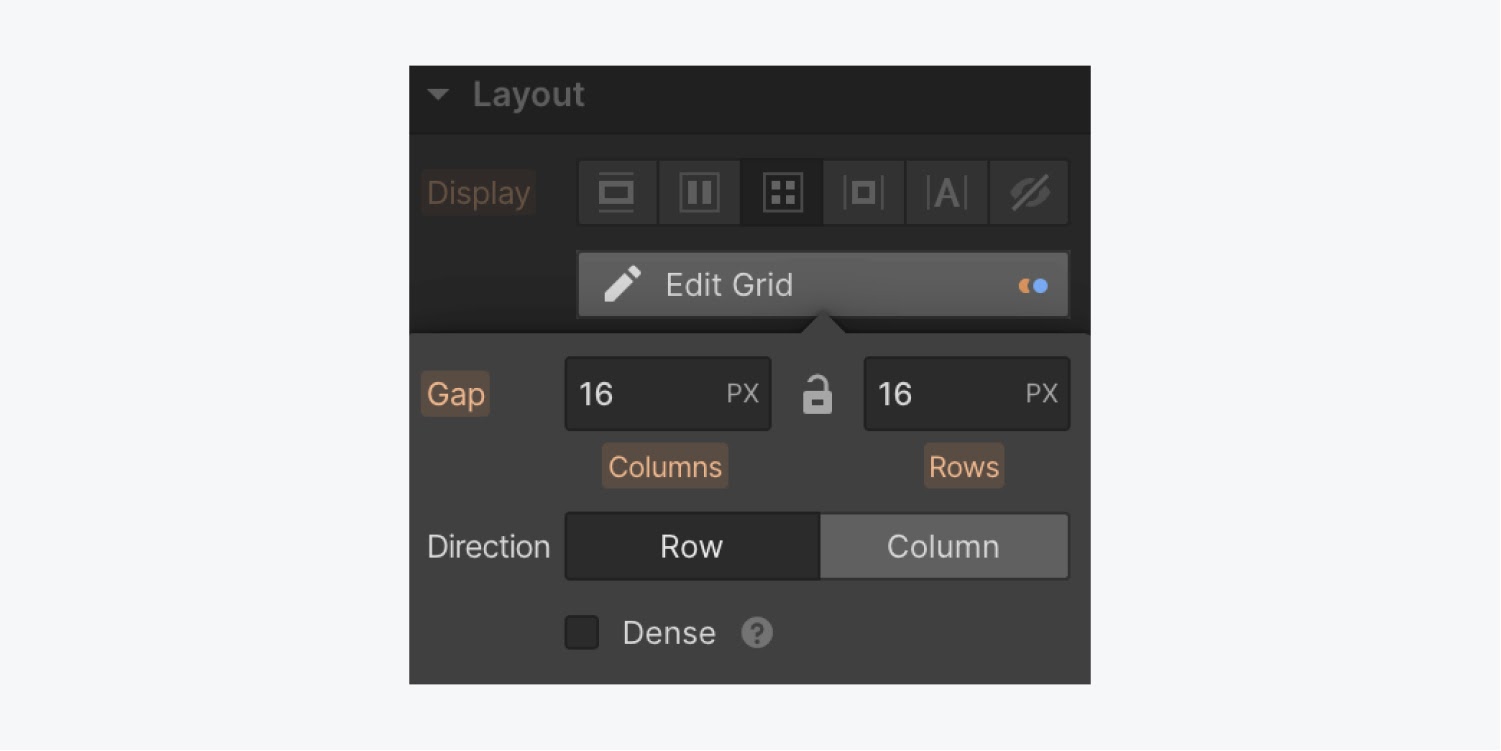Select the Block display icon
The image size is (1501, 751).
click(x=617, y=193)
